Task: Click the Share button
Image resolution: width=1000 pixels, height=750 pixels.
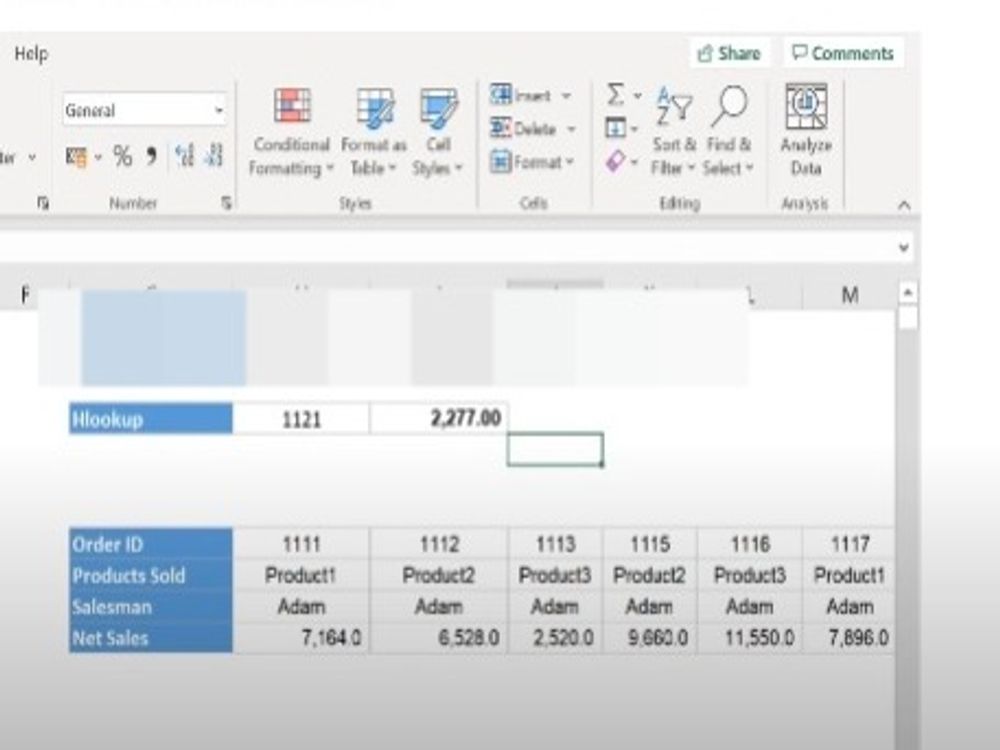Action: pos(729,53)
